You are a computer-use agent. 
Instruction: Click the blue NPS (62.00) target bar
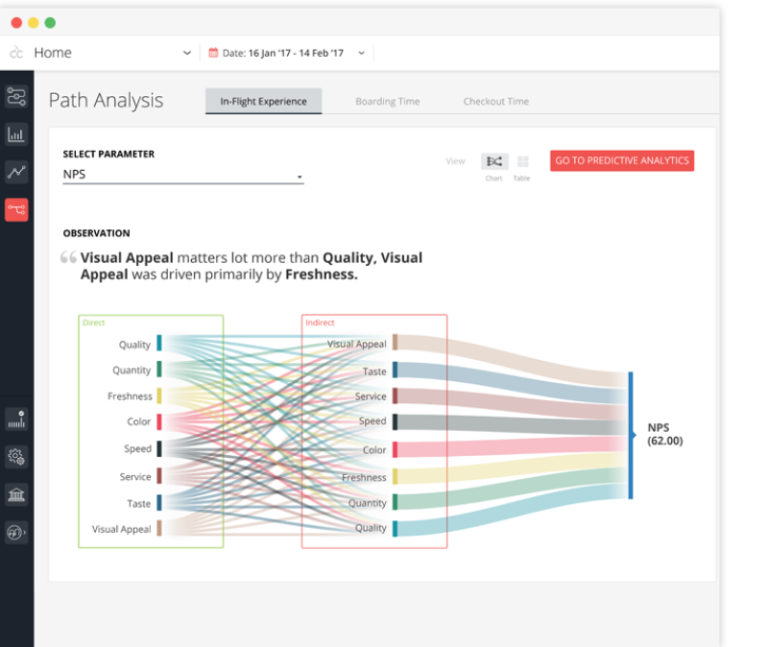coord(630,435)
